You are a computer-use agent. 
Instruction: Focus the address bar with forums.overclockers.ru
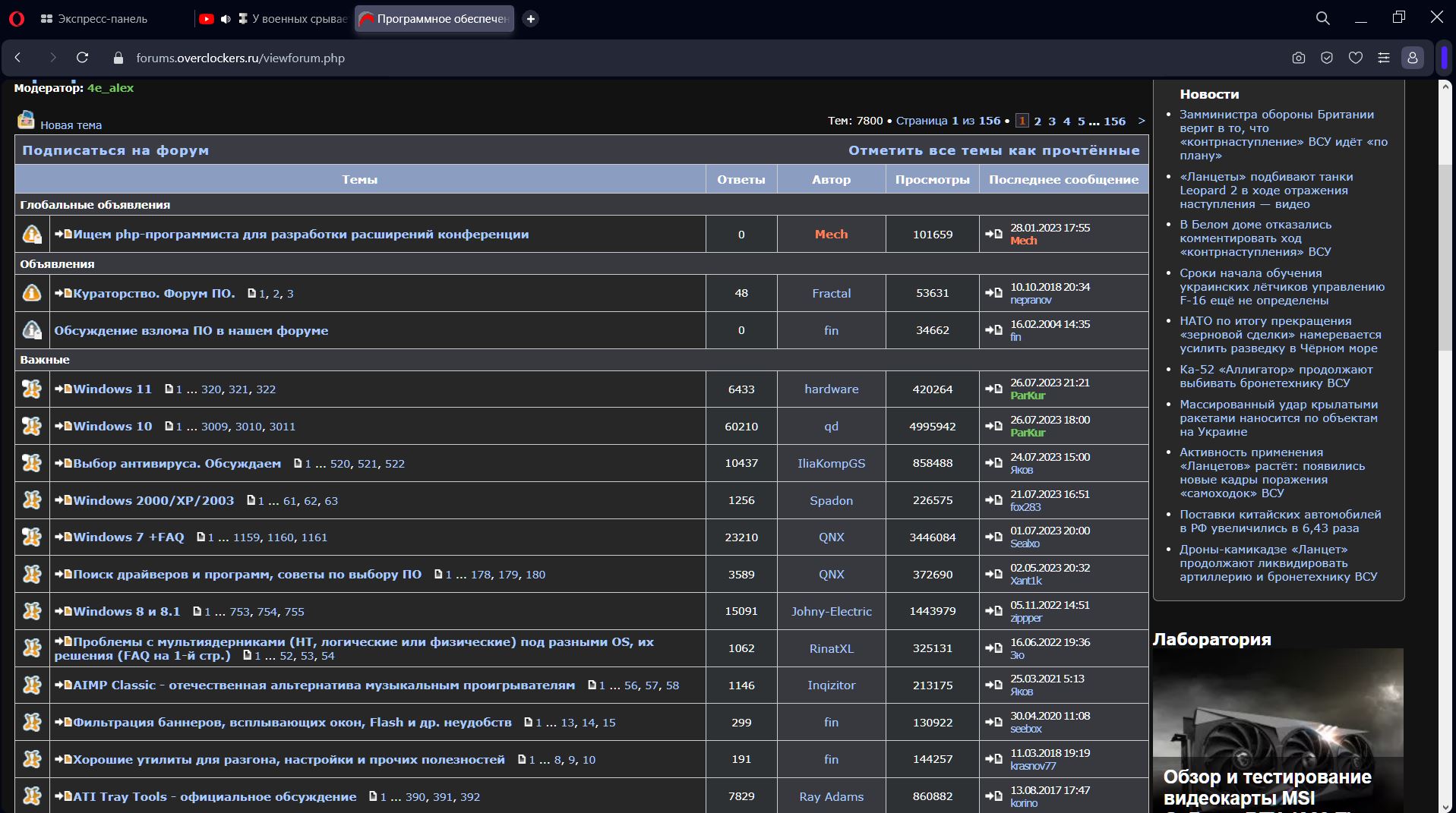241,58
